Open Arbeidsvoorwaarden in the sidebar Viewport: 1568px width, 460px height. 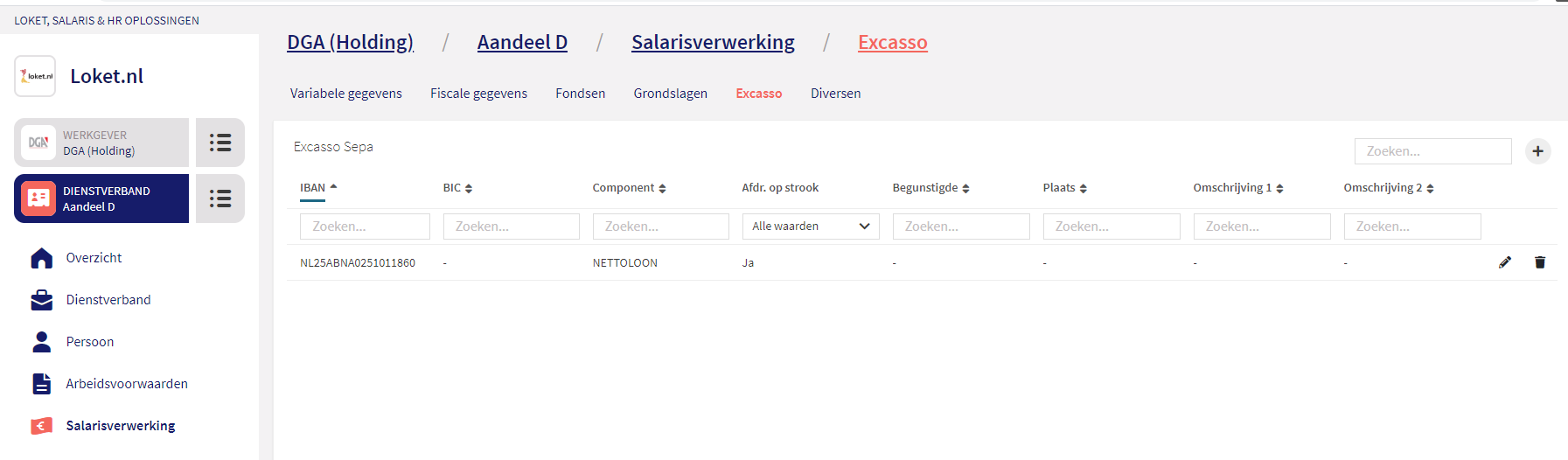[127, 384]
